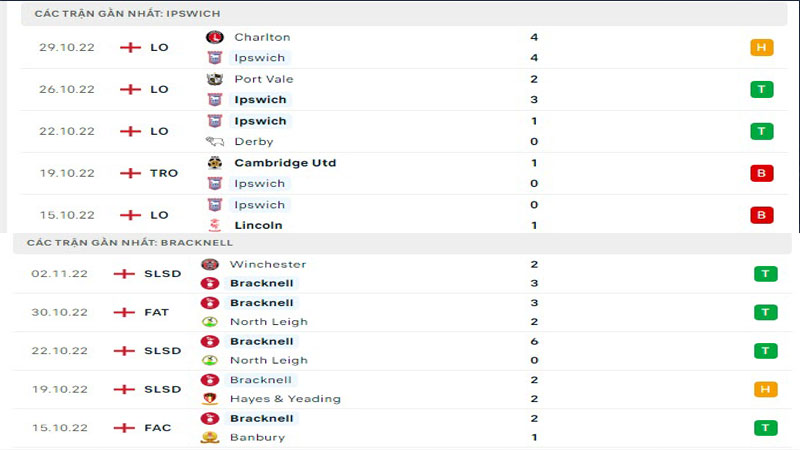Screen dimensions: 800x450
Task: Click the TRO competition label
Action: tap(164, 173)
